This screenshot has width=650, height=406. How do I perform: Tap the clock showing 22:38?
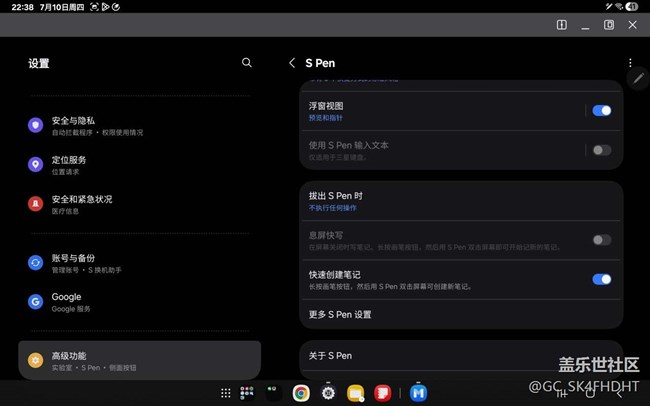23,7
